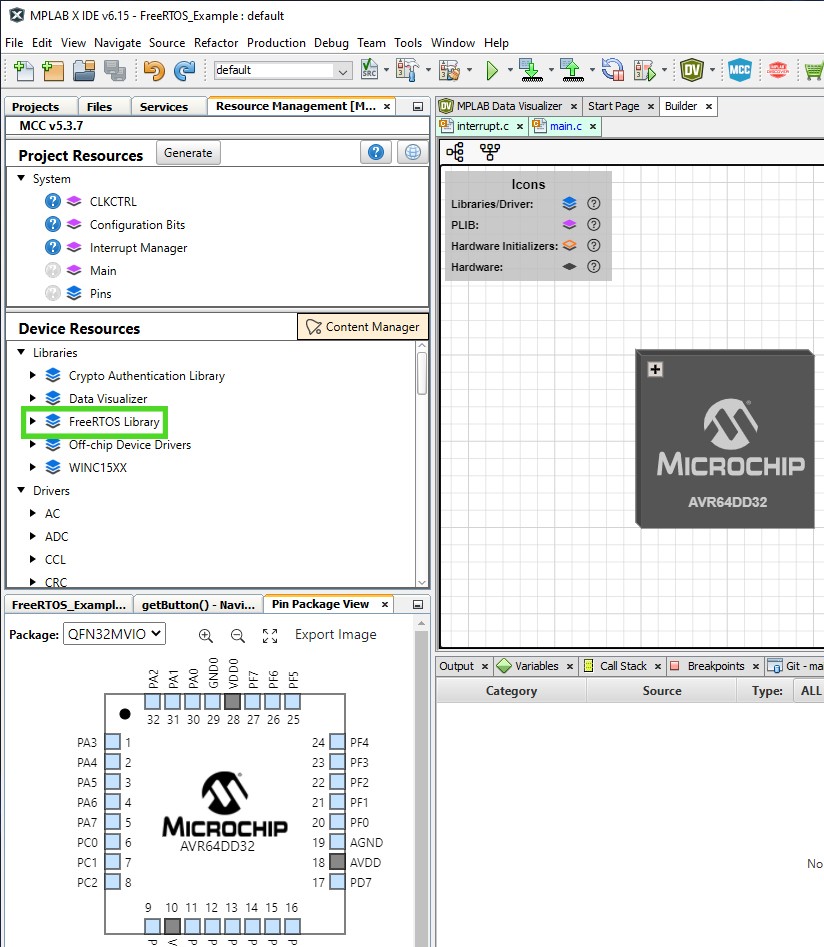
Task: Open the Content Manager
Action: point(363,327)
